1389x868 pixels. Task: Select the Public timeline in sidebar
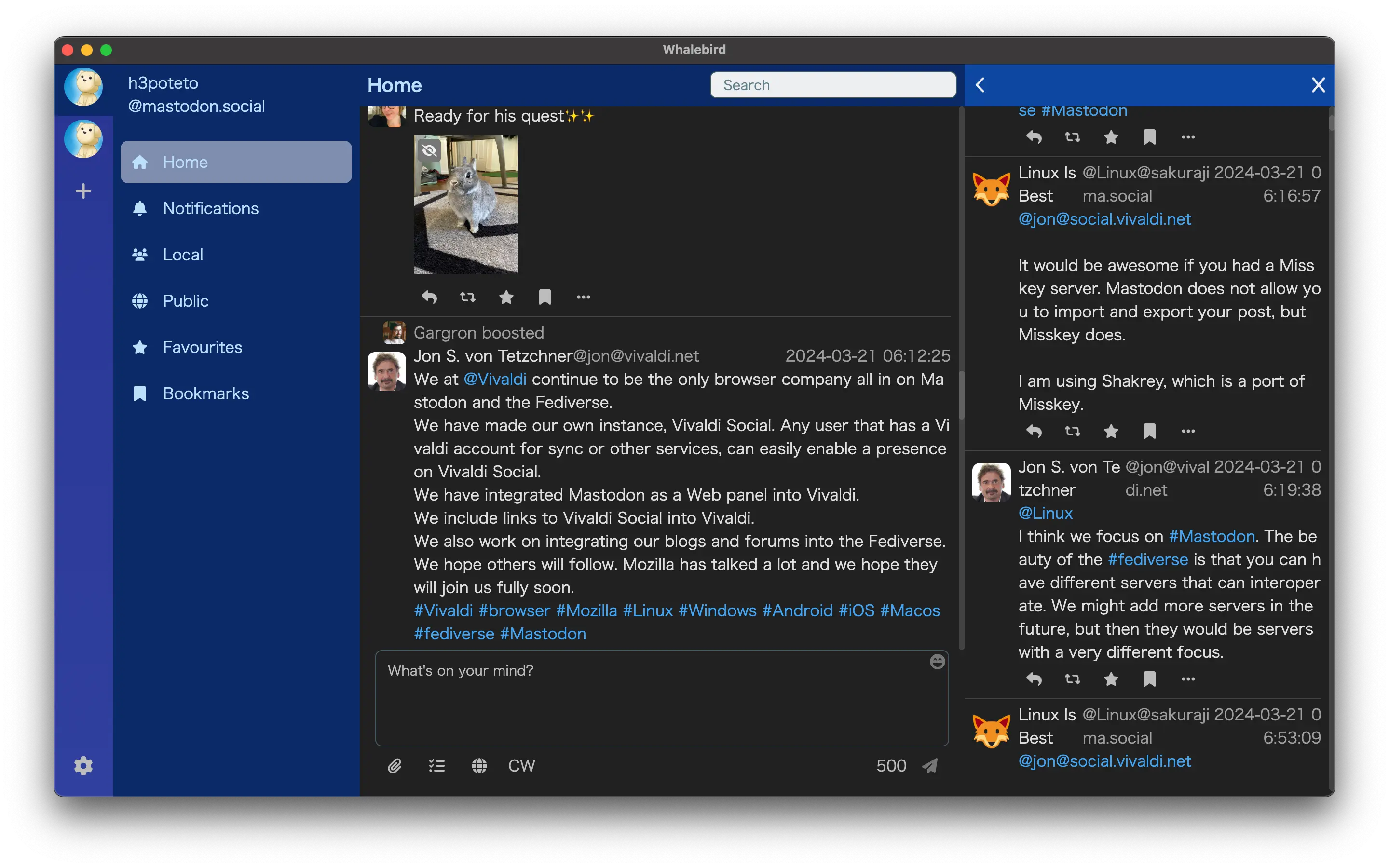184,300
